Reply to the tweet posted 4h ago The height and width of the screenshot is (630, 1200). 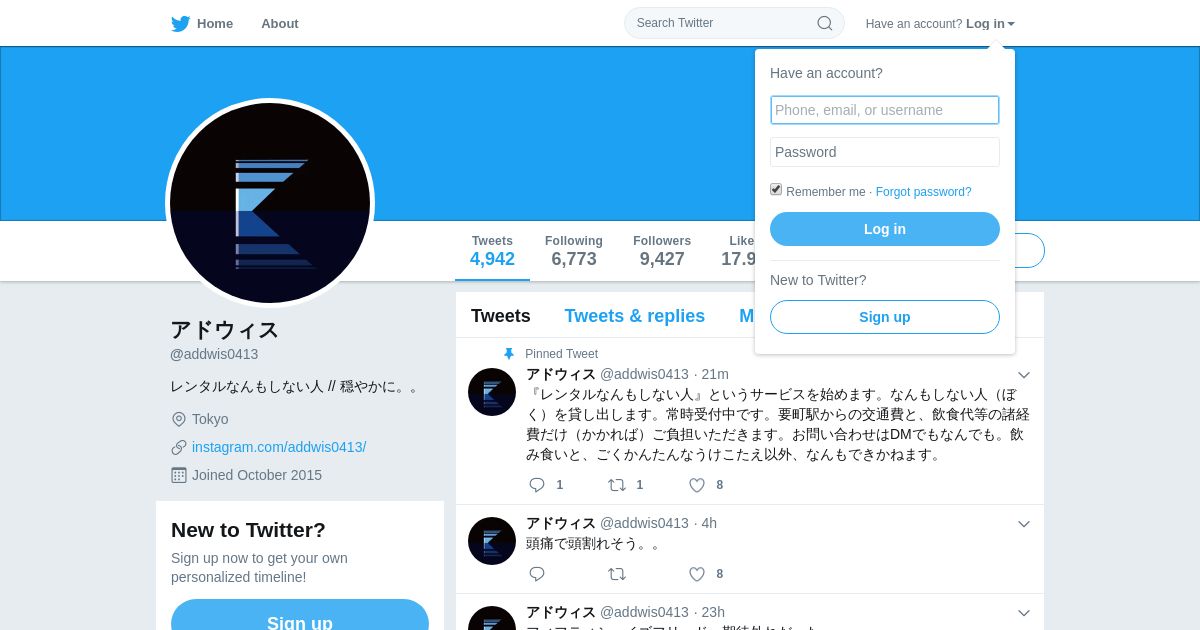pos(537,574)
